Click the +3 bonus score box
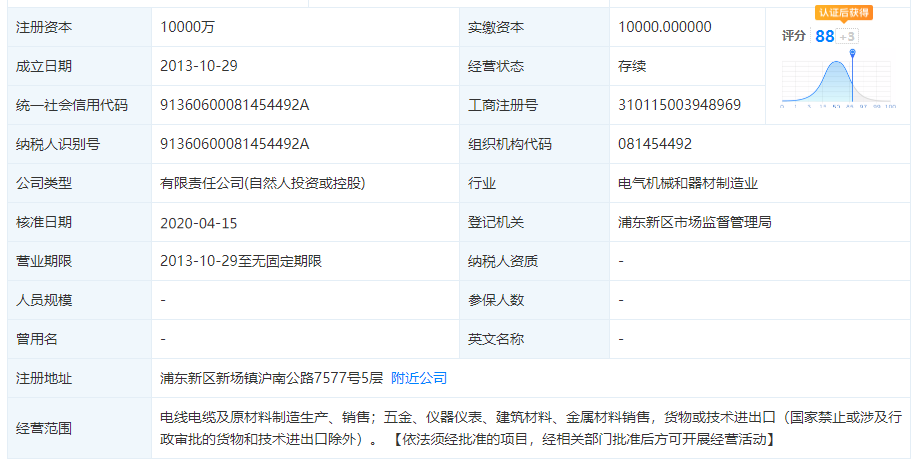This screenshot has height=466, width=918. [x=847, y=36]
